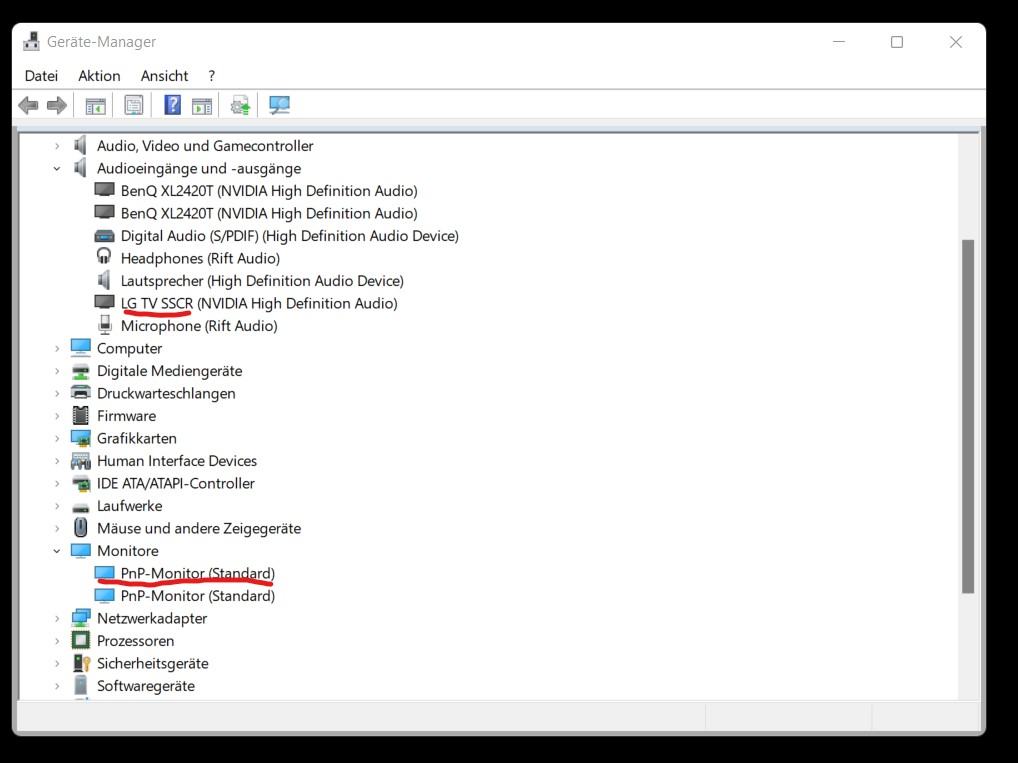Select Lautsprecher (High Definition Audio Device)
1018x763 pixels.
(262, 281)
